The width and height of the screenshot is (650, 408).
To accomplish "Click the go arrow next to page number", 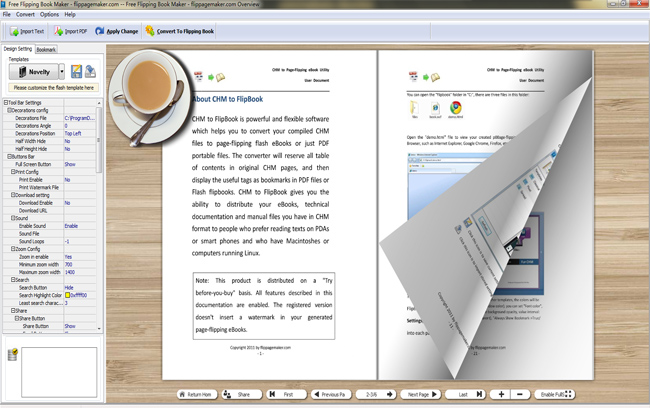I will pos(390,394).
